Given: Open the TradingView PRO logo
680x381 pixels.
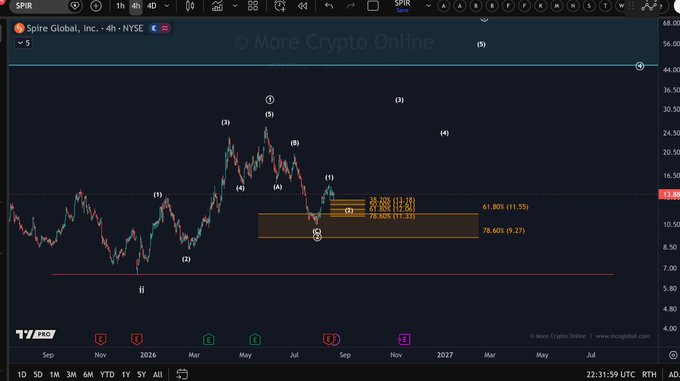Looking at the screenshot, I should point(36,334).
